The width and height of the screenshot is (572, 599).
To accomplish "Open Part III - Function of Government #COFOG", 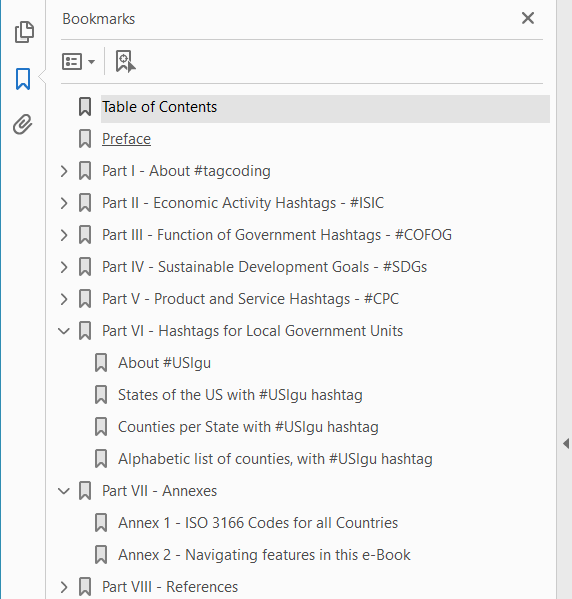I will point(277,235).
